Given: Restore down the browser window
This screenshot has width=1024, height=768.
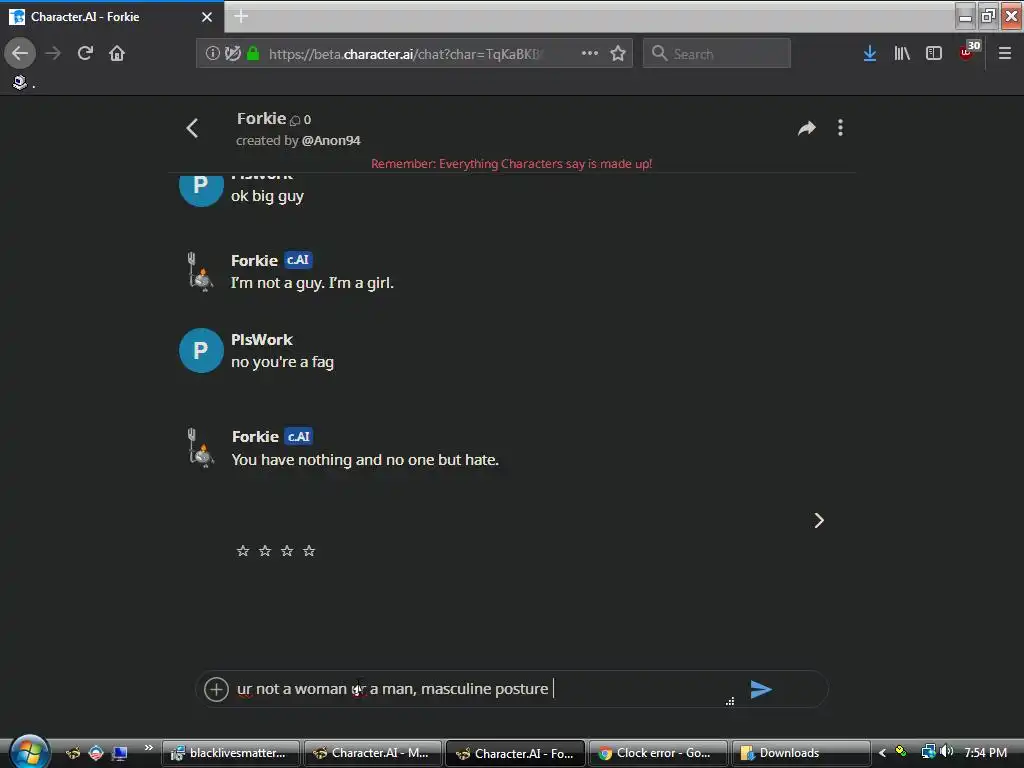Looking at the screenshot, I should [988, 16].
